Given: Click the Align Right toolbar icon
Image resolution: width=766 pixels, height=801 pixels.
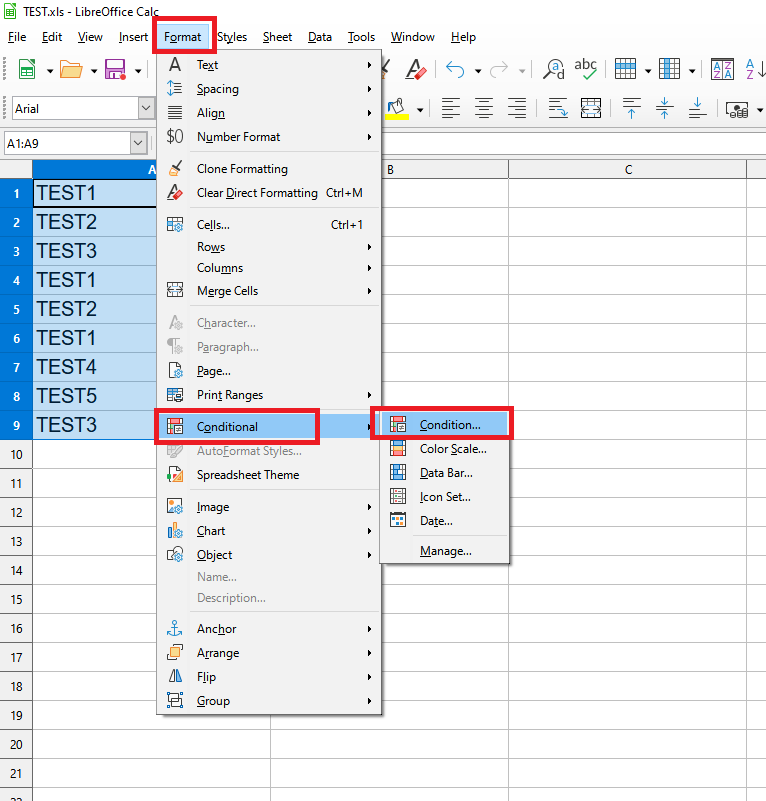Looking at the screenshot, I should coord(517,108).
